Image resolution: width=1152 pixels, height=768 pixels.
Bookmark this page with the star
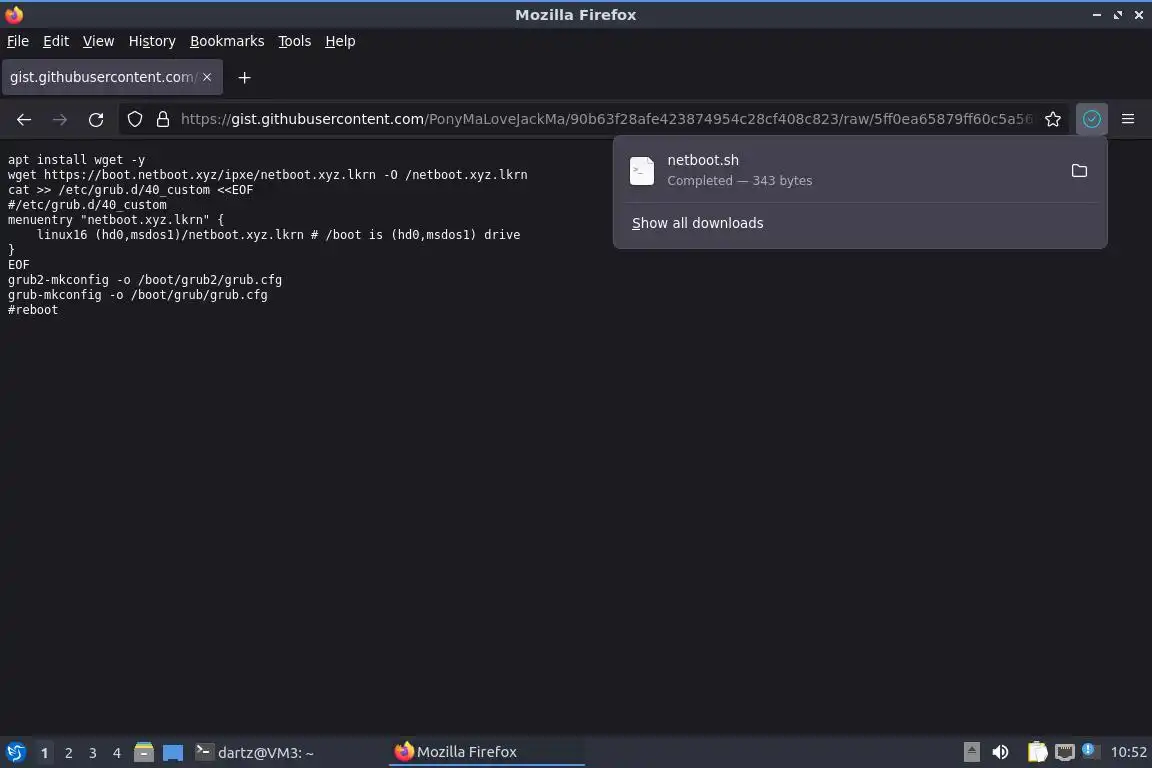coord(1053,119)
